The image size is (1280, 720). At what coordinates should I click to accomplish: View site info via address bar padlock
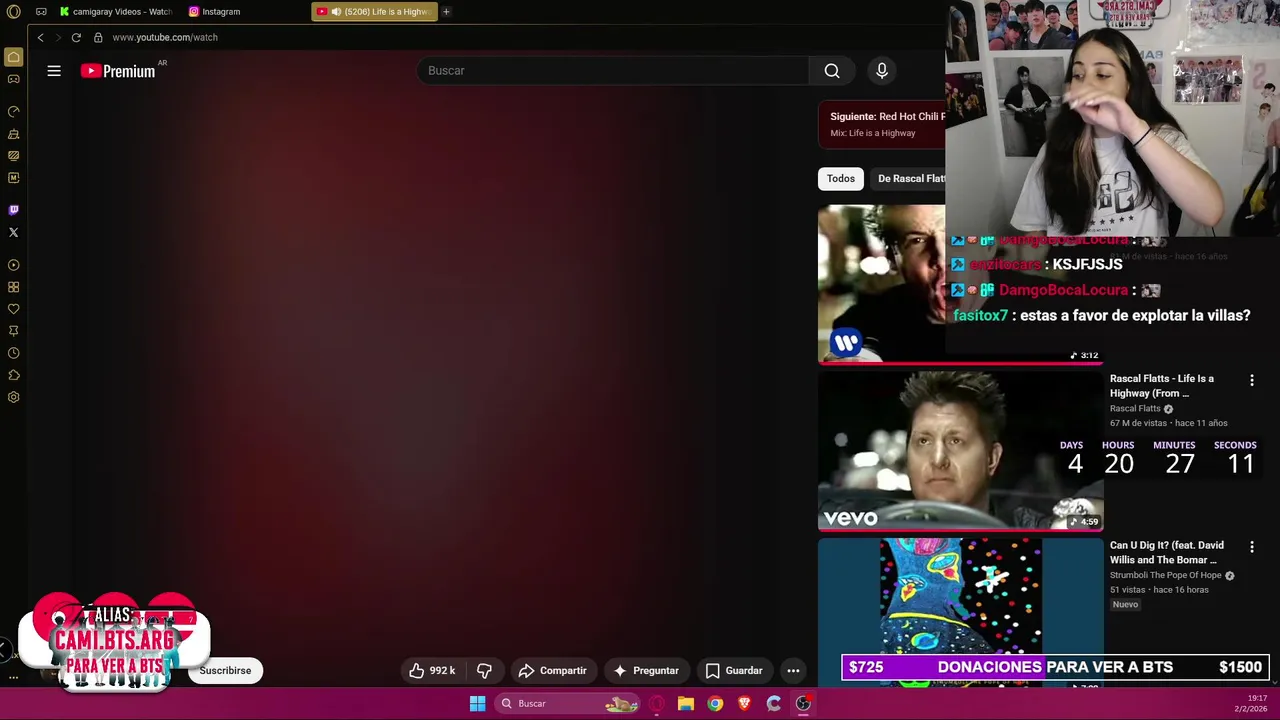pyautogui.click(x=98, y=37)
